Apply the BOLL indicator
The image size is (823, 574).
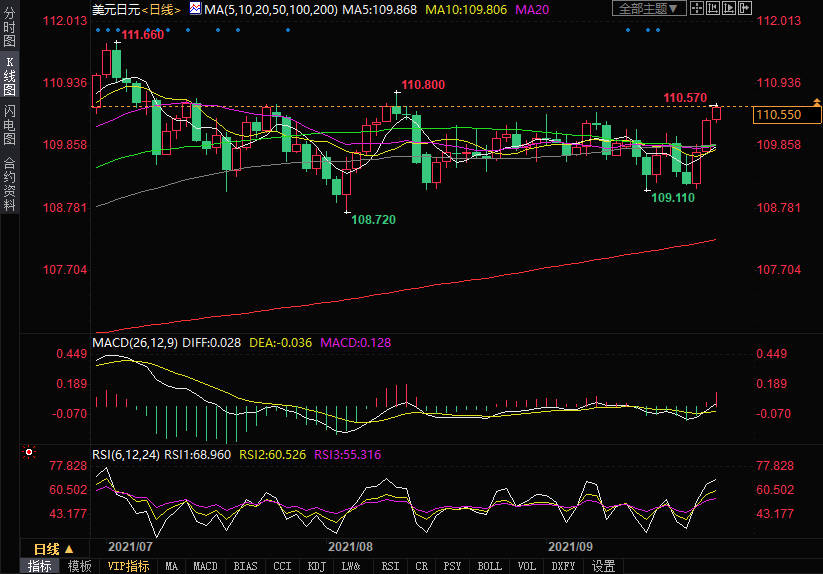[x=489, y=566]
